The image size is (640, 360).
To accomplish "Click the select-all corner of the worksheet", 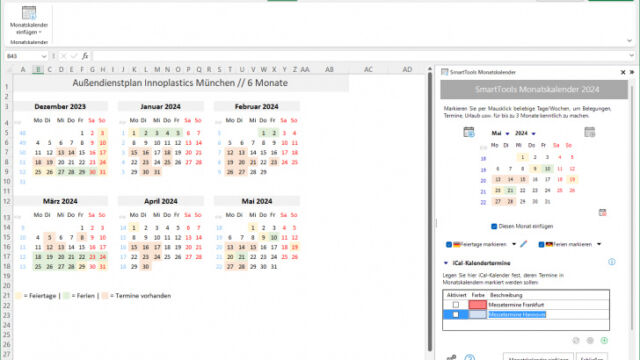I will (x=9, y=70).
